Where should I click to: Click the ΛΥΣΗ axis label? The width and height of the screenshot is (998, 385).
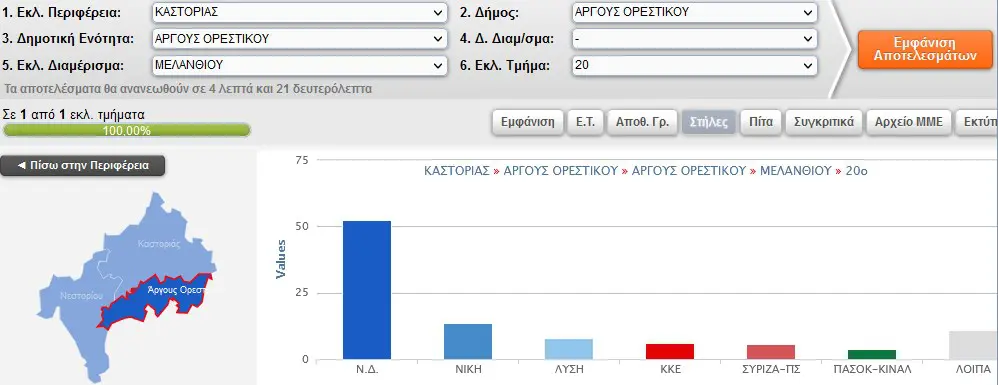[x=569, y=369]
